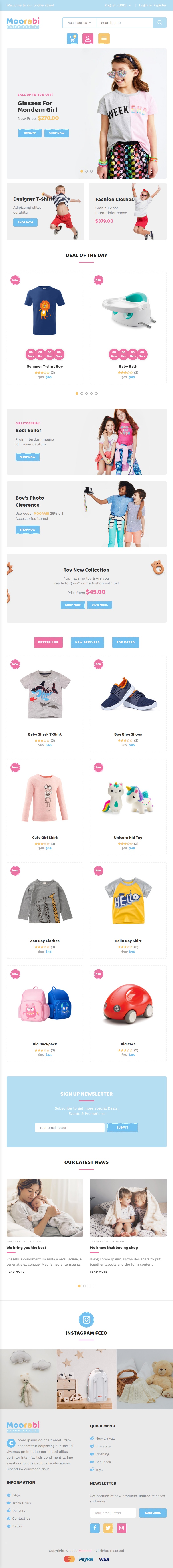Open the yellow hamburger menu icon

[x=104, y=38]
